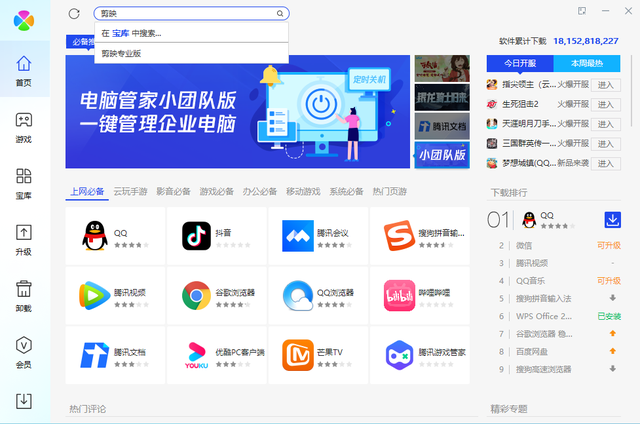Viewport: 640px width, 424px height.
Task: Click 进入 button for 指尖领主
Action: [606, 85]
